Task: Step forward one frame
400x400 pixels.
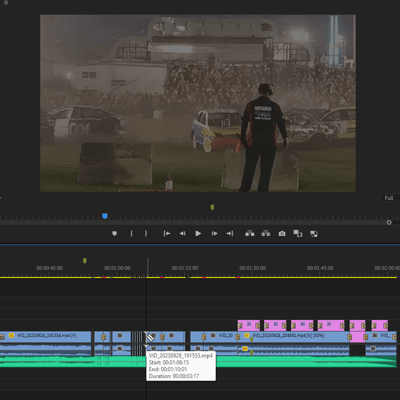Action: pos(214,234)
